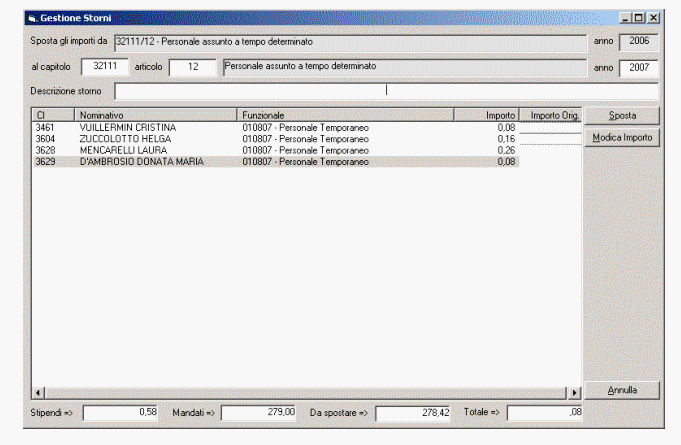Edit the destination anno field 2007

[x=639, y=67]
